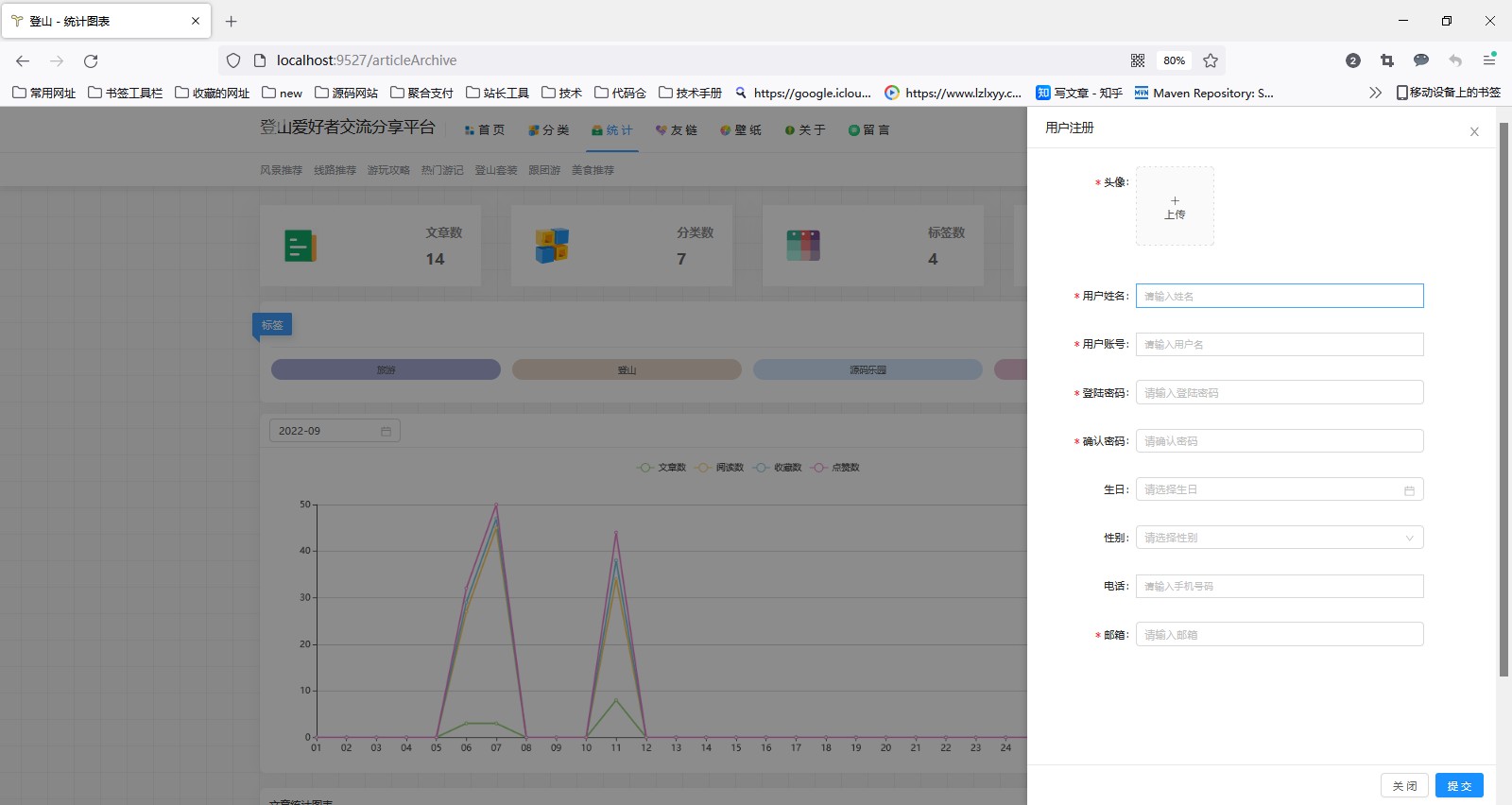Screen dimensions: 1512x805
Task: Click the site title 登山爱好者交流分享平台
Action: point(348,128)
